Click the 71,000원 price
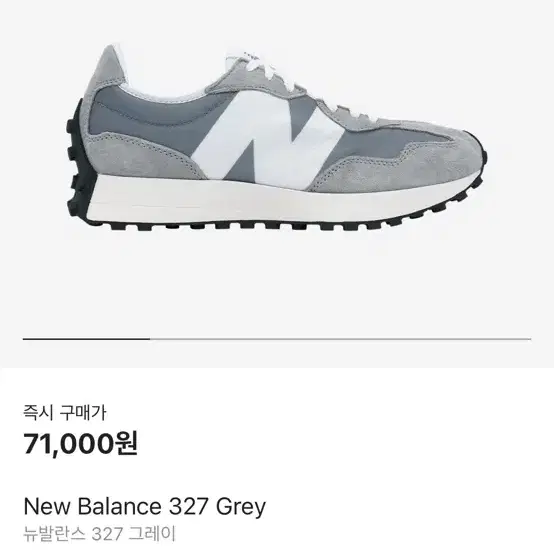554x554 pixels. [x=81, y=444]
